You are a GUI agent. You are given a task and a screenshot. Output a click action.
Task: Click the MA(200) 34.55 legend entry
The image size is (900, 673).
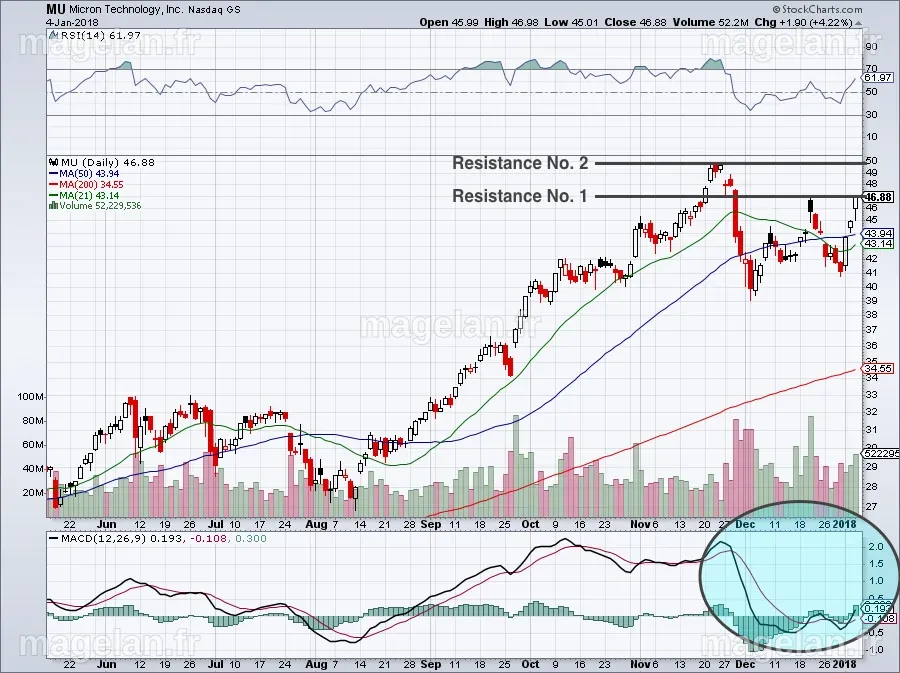[x=86, y=184]
